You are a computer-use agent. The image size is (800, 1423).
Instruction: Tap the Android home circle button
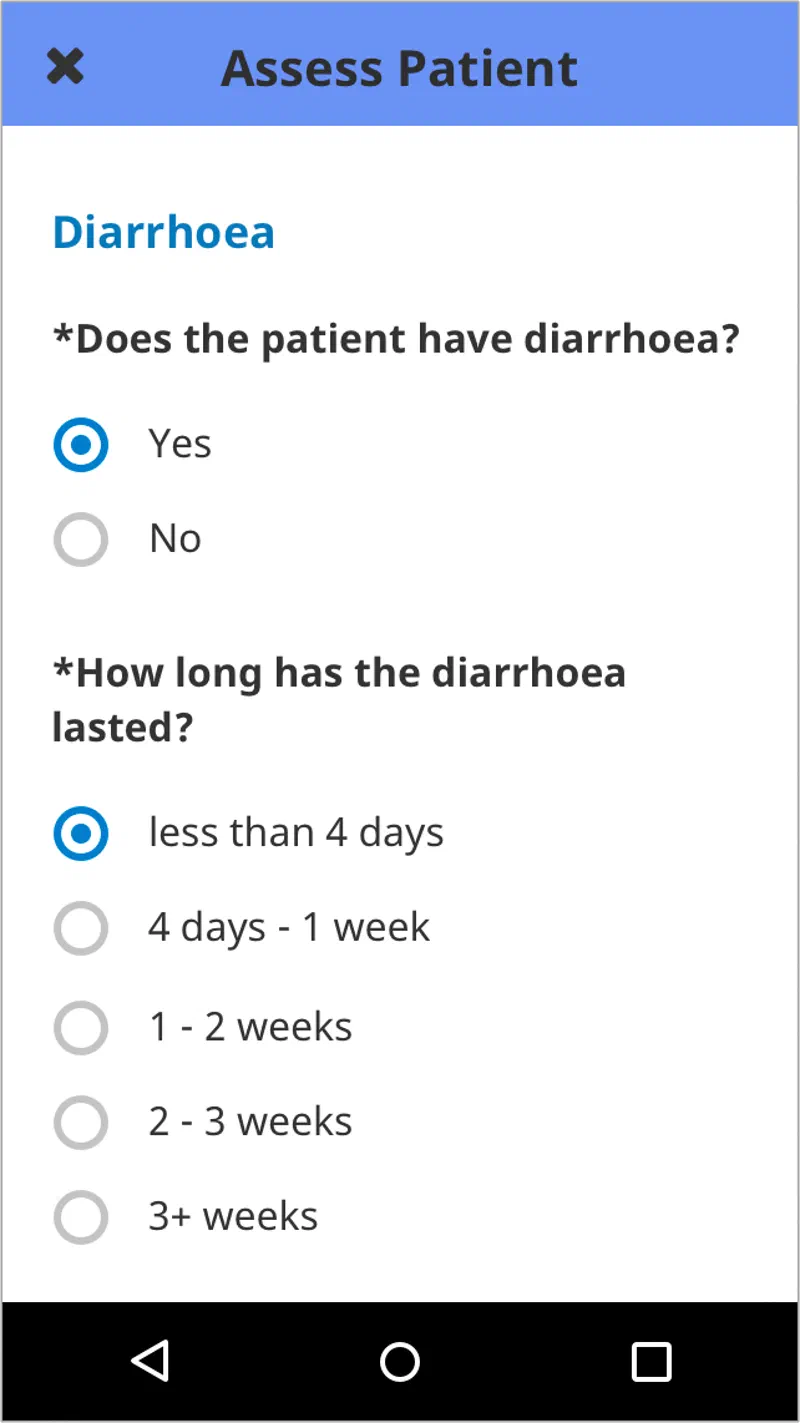[400, 1361]
